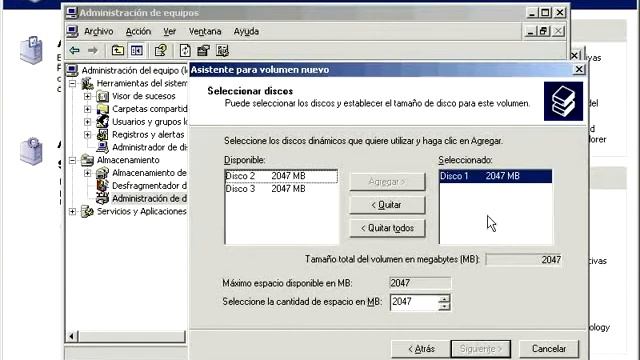640x360 pixels.
Task: Click the Almacenamiento extraíble icon
Action: coord(102,173)
